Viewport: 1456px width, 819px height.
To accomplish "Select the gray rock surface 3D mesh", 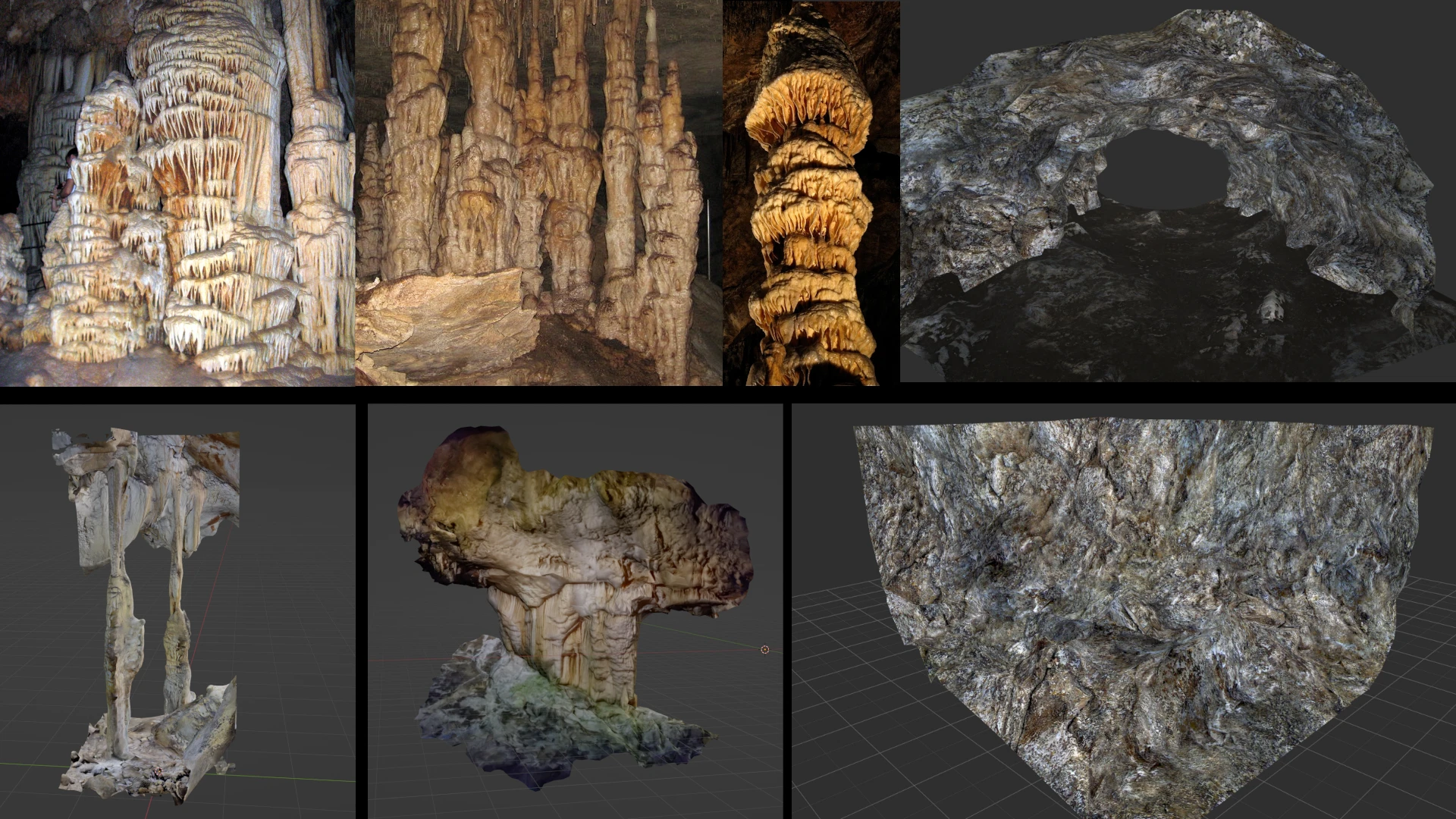I will (x=1124, y=611).
